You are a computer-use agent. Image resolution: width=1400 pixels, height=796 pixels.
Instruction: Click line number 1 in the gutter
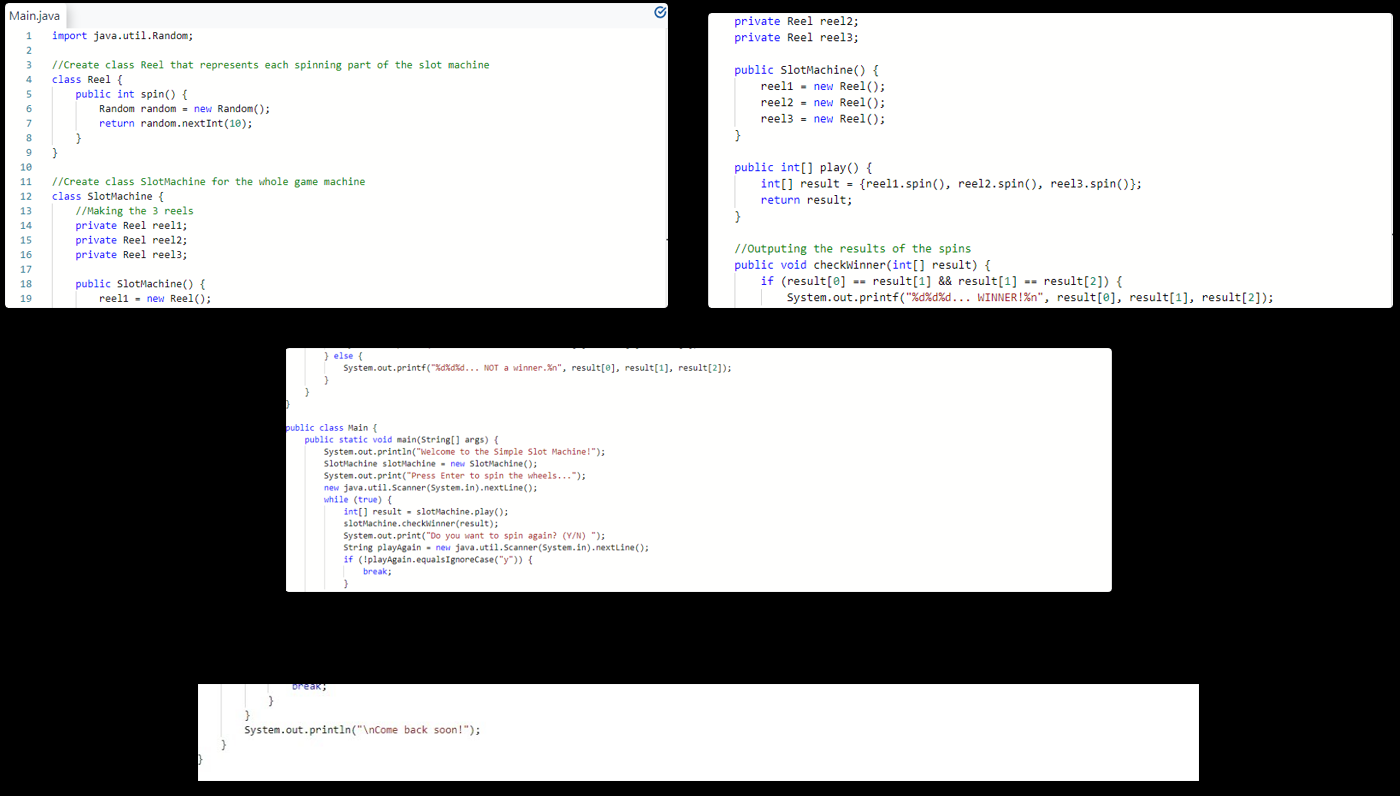(28, 35)
